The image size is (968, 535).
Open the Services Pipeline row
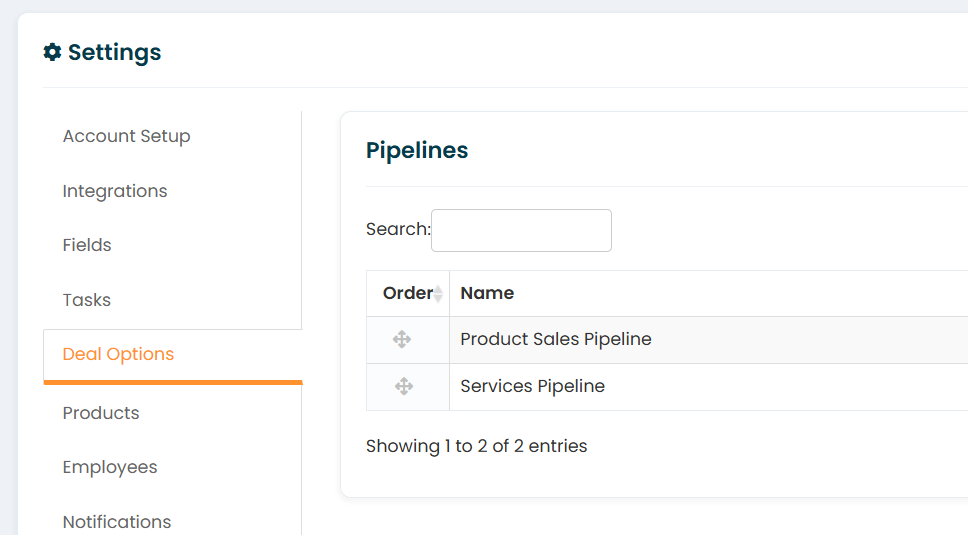click(x=667, y=386)
